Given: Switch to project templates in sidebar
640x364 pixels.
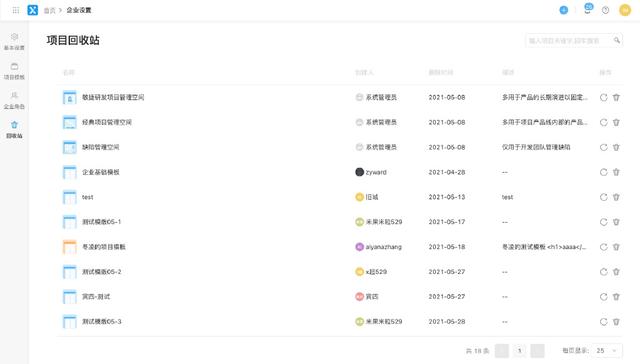Looking at the screenshot, I should (14, 71).
